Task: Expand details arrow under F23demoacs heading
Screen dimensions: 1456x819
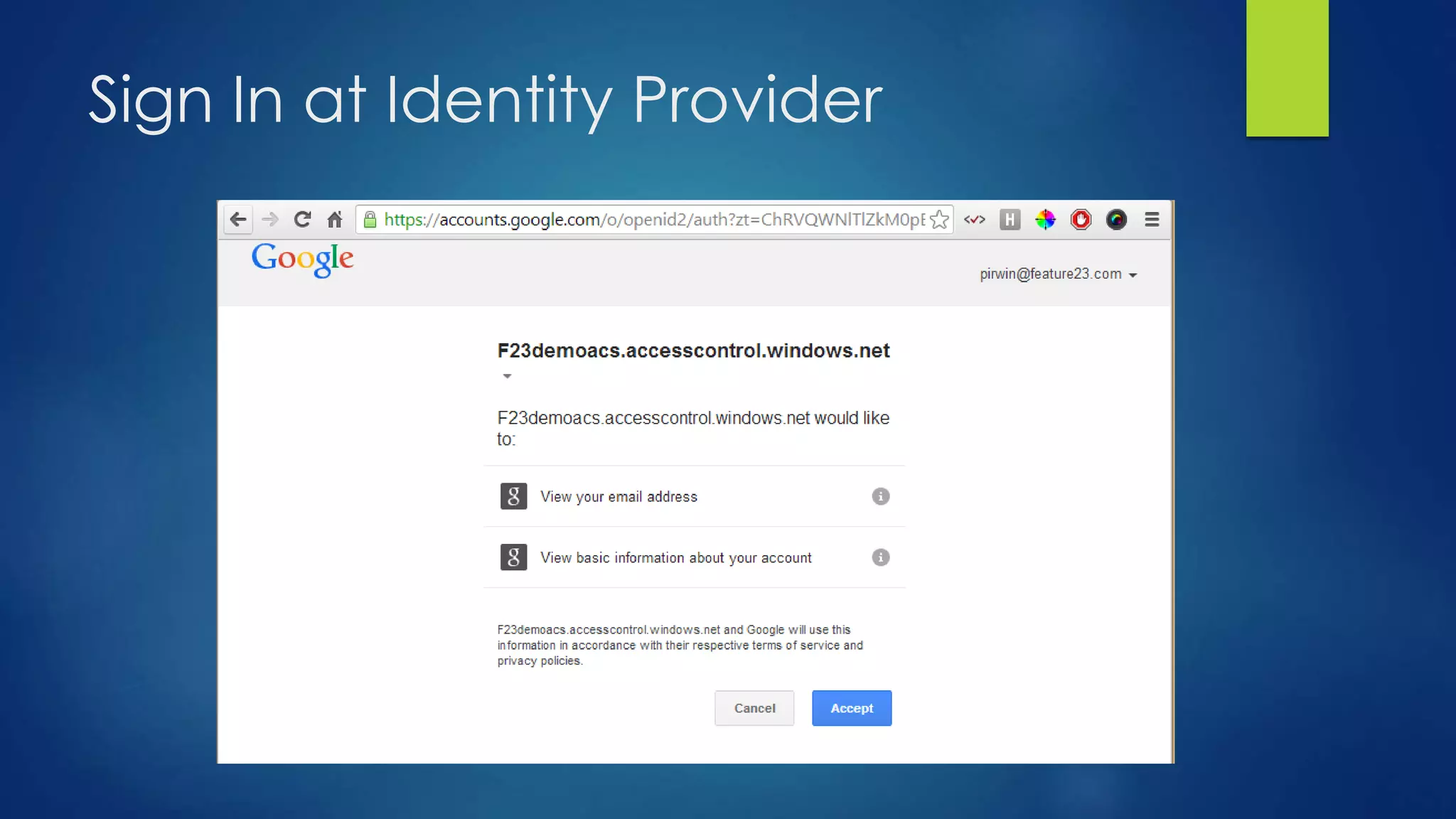Action: pyautogui.click(x=507, y=376)
